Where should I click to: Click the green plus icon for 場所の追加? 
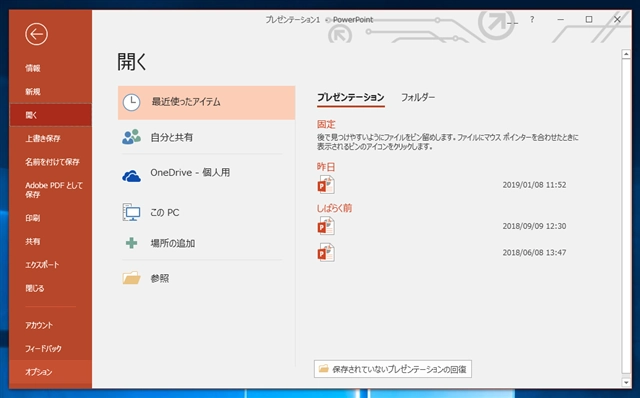pos(131,243)
